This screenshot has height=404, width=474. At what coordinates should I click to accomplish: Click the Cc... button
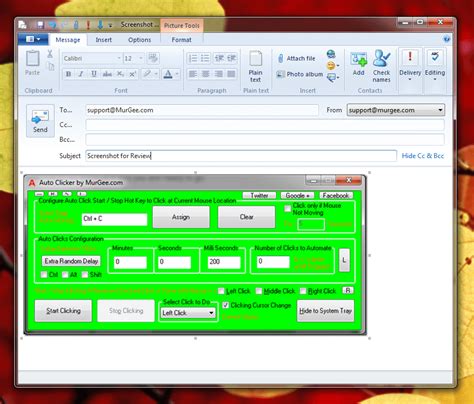click(66, 125)
